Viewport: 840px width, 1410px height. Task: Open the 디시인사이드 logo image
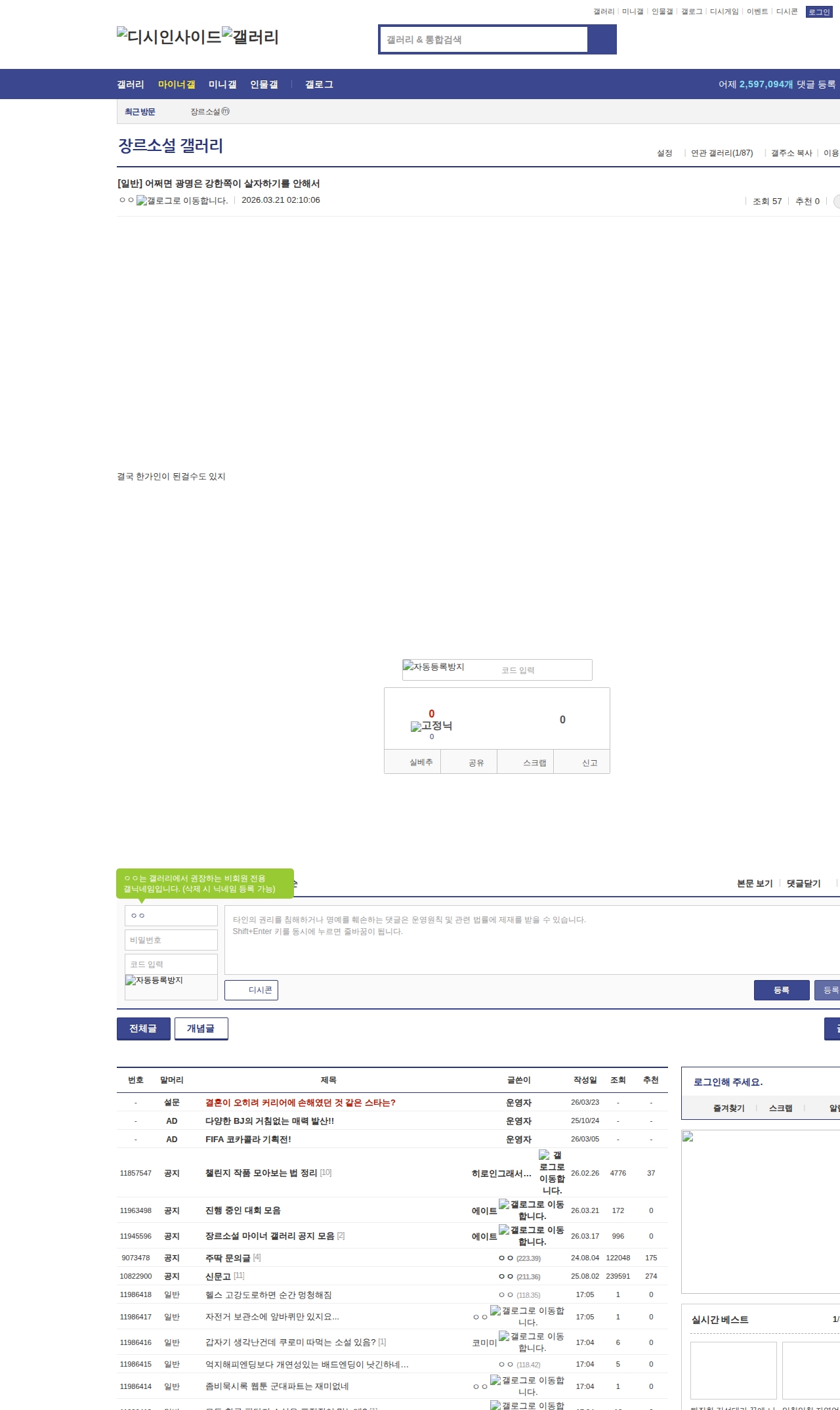[169, 36]
